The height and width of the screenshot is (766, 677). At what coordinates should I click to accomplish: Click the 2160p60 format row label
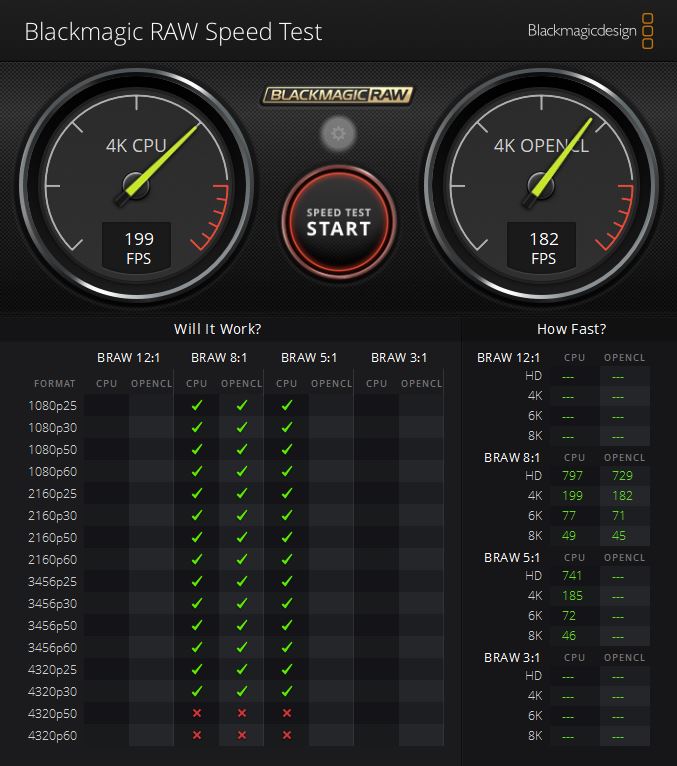(53, 559)
